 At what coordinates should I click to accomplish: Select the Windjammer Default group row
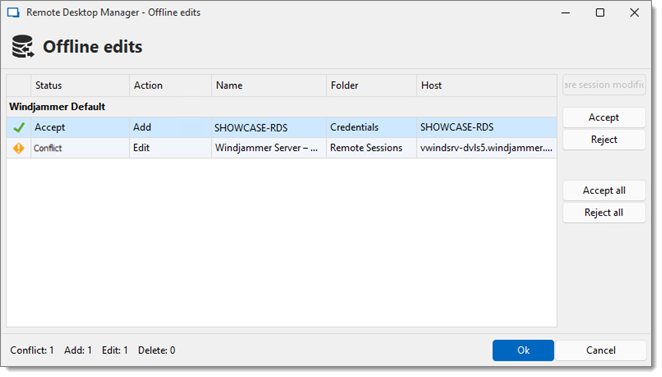tap(282, 107)
